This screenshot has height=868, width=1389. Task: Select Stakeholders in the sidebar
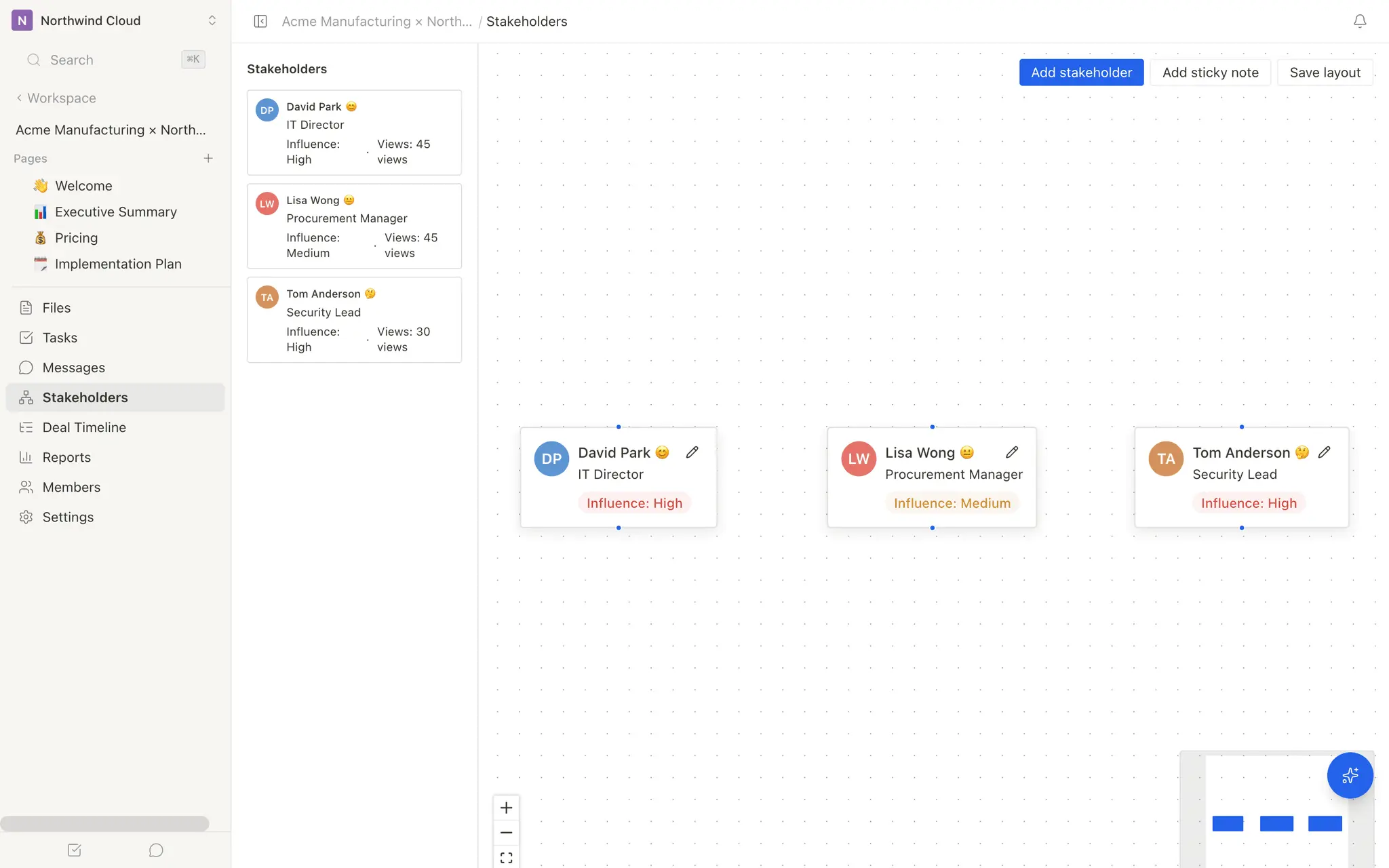point(115,397)
